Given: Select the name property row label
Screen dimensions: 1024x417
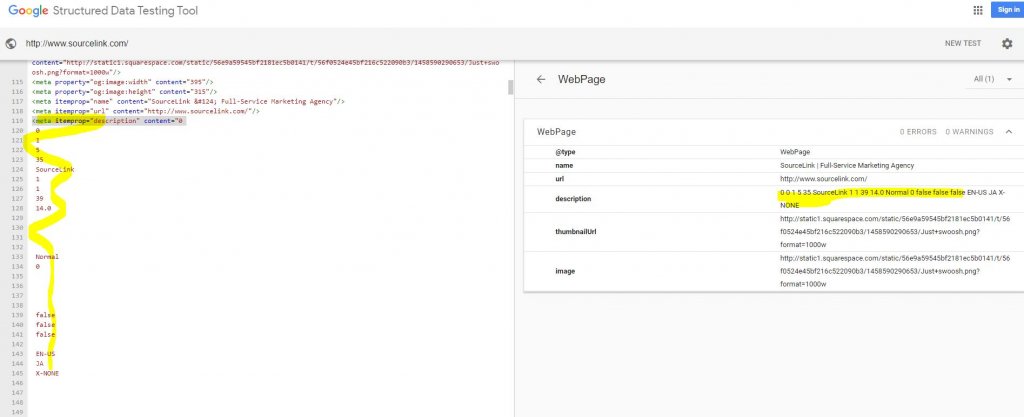Looking at the screenshot, I should [x=564, y=166].
